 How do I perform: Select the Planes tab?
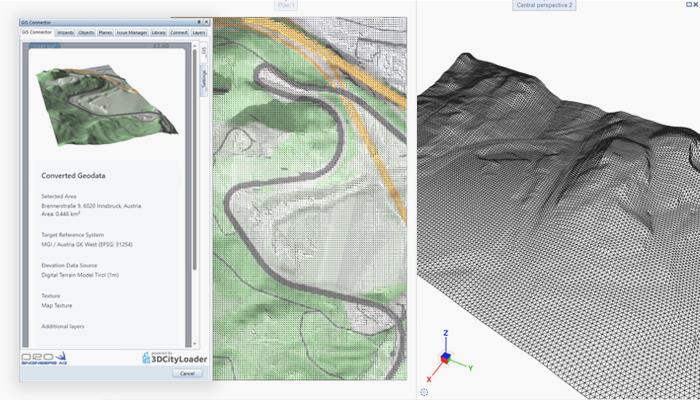(x=105, y=32)
